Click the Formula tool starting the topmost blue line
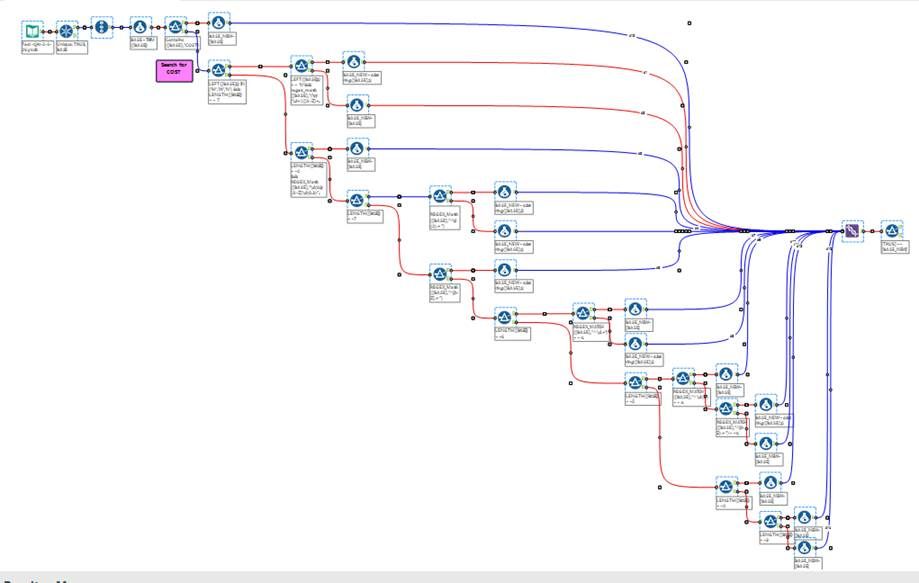This screenshot has width=919, height=583. coord(219,23)
